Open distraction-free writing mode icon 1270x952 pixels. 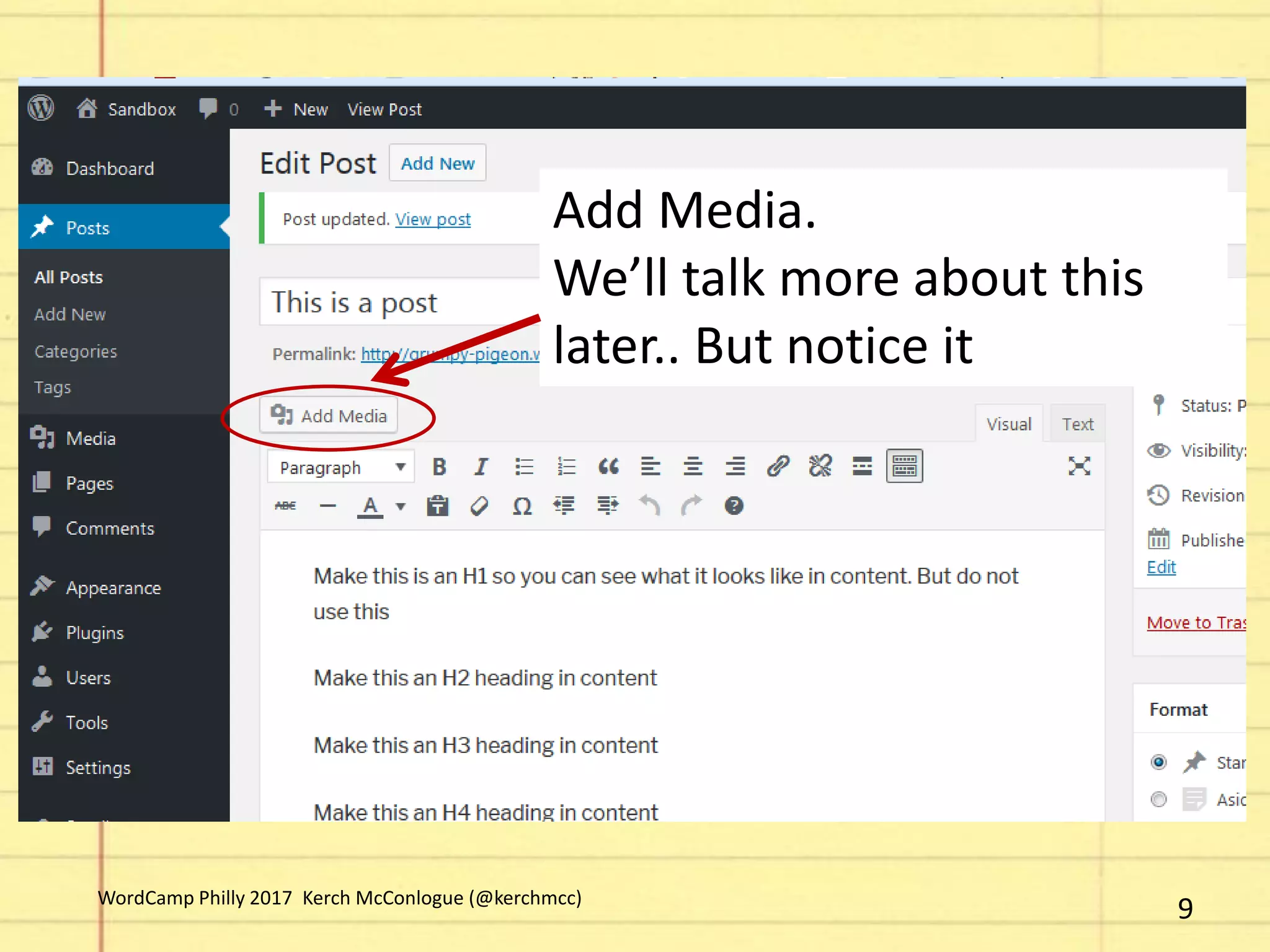click(1079, 466)
